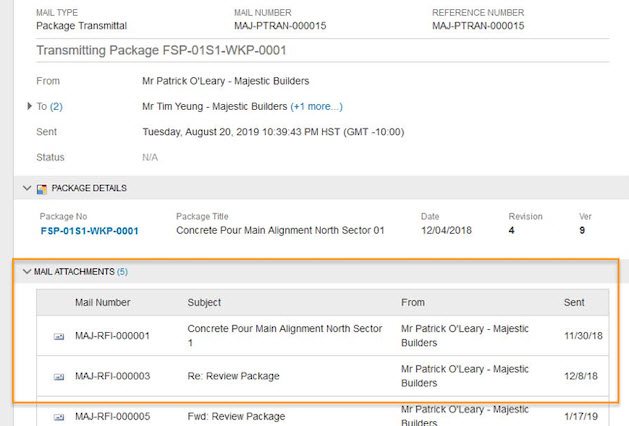Show the +1 more recipients link
This screenshot has width=629, height=426.
(317, 106)
